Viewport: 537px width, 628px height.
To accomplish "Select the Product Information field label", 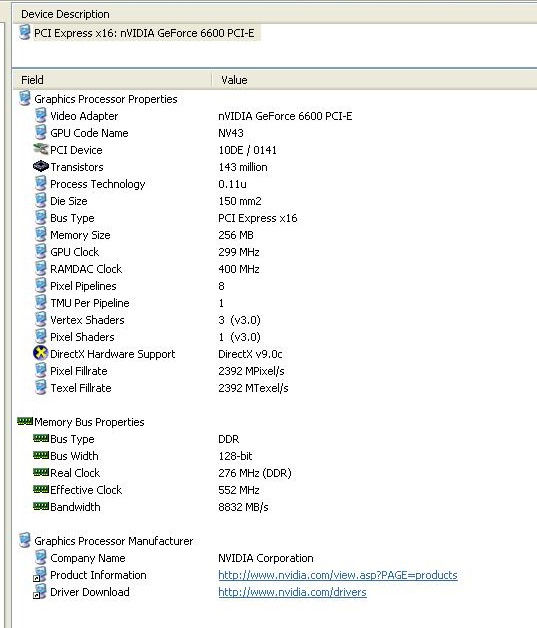I will pyautogui.click(x=98, y=575).
